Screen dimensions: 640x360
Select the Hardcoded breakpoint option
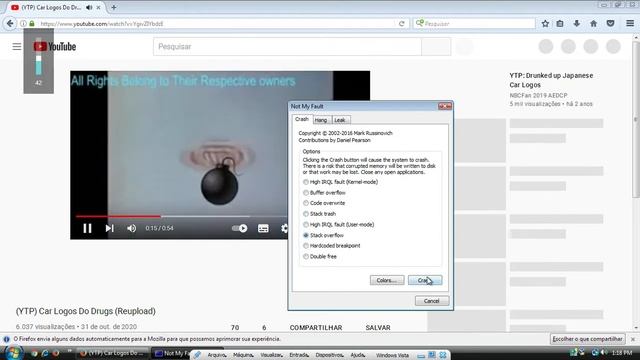point(331,246)
